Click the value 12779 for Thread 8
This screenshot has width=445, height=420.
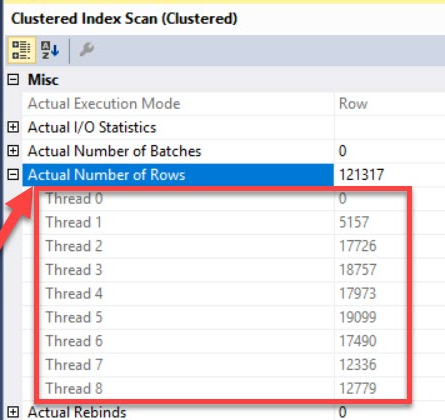(x=358, y=388)
